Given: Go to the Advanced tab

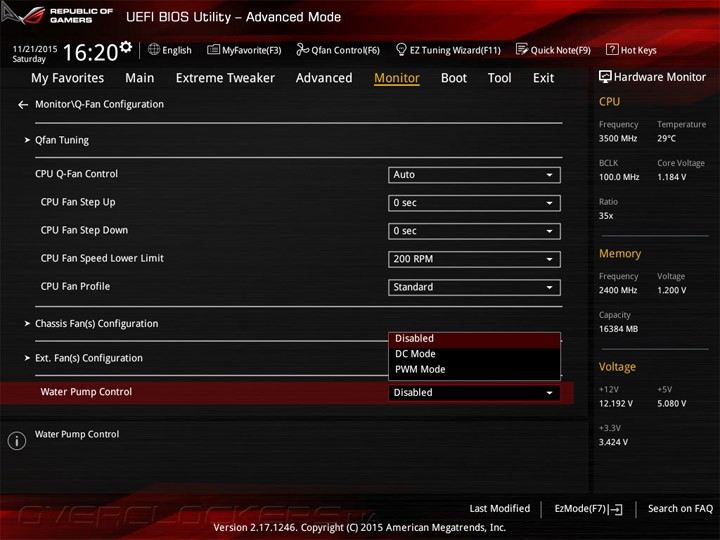Looking at the screenshot, I should click(324, 78).
